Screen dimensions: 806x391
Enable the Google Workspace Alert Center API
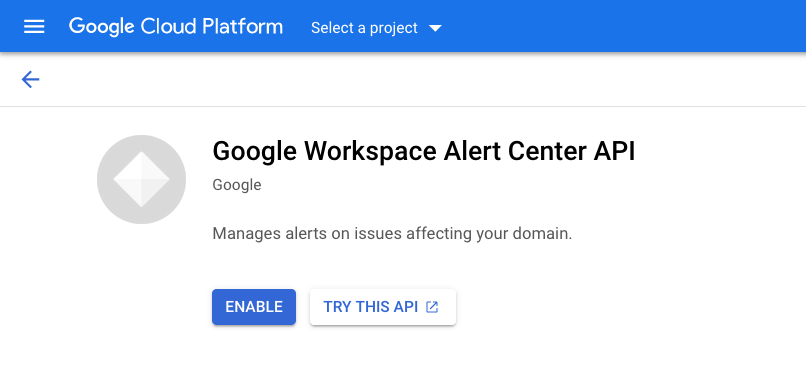pyautogui.click(x=254, y=307)
